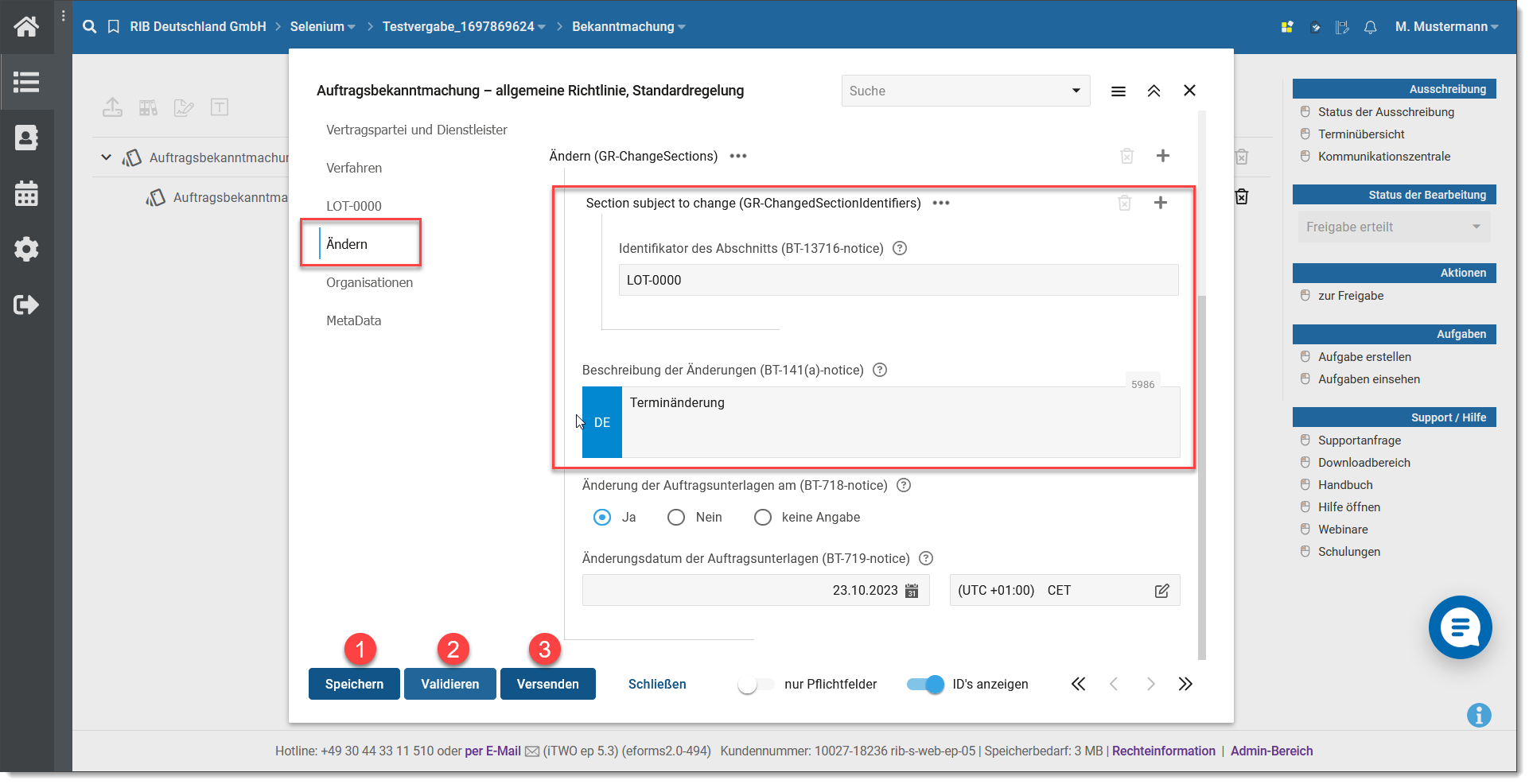Open the Rechteinformation footer link

click(x=1163, y=751)
